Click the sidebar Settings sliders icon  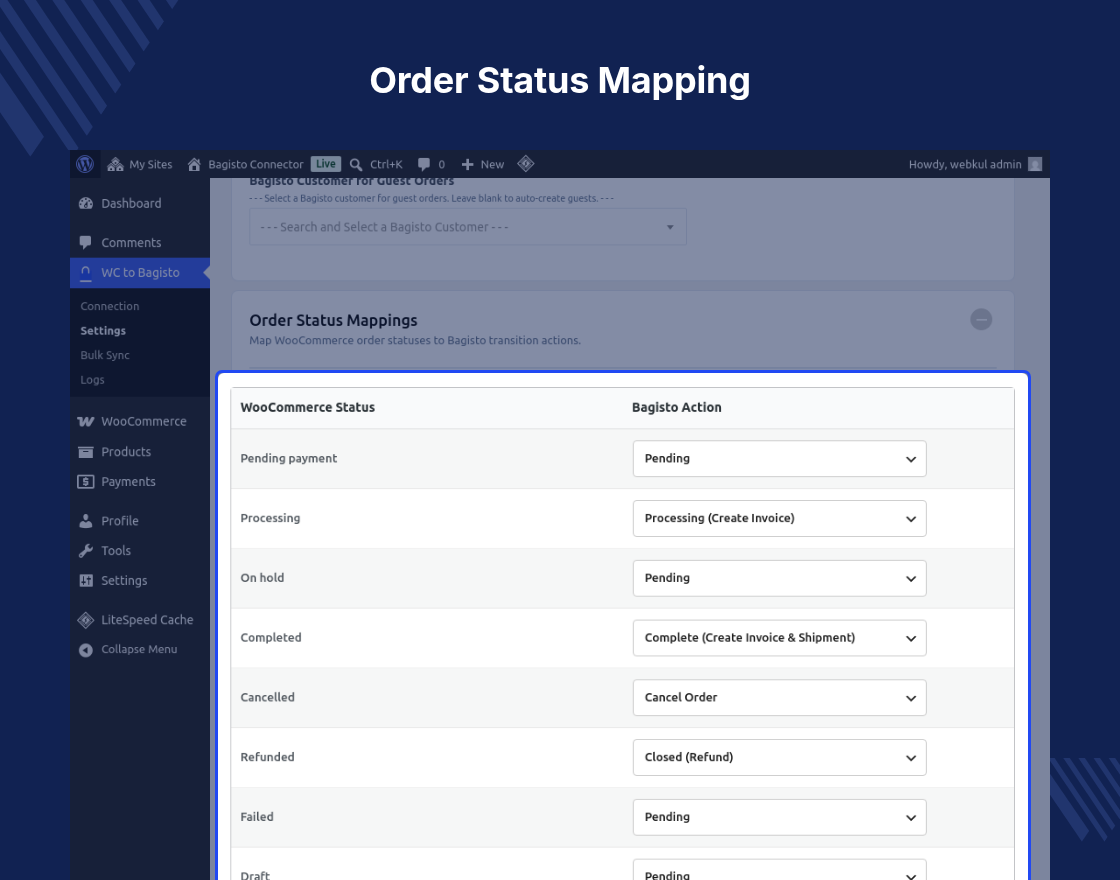click(x=86, y=581)
